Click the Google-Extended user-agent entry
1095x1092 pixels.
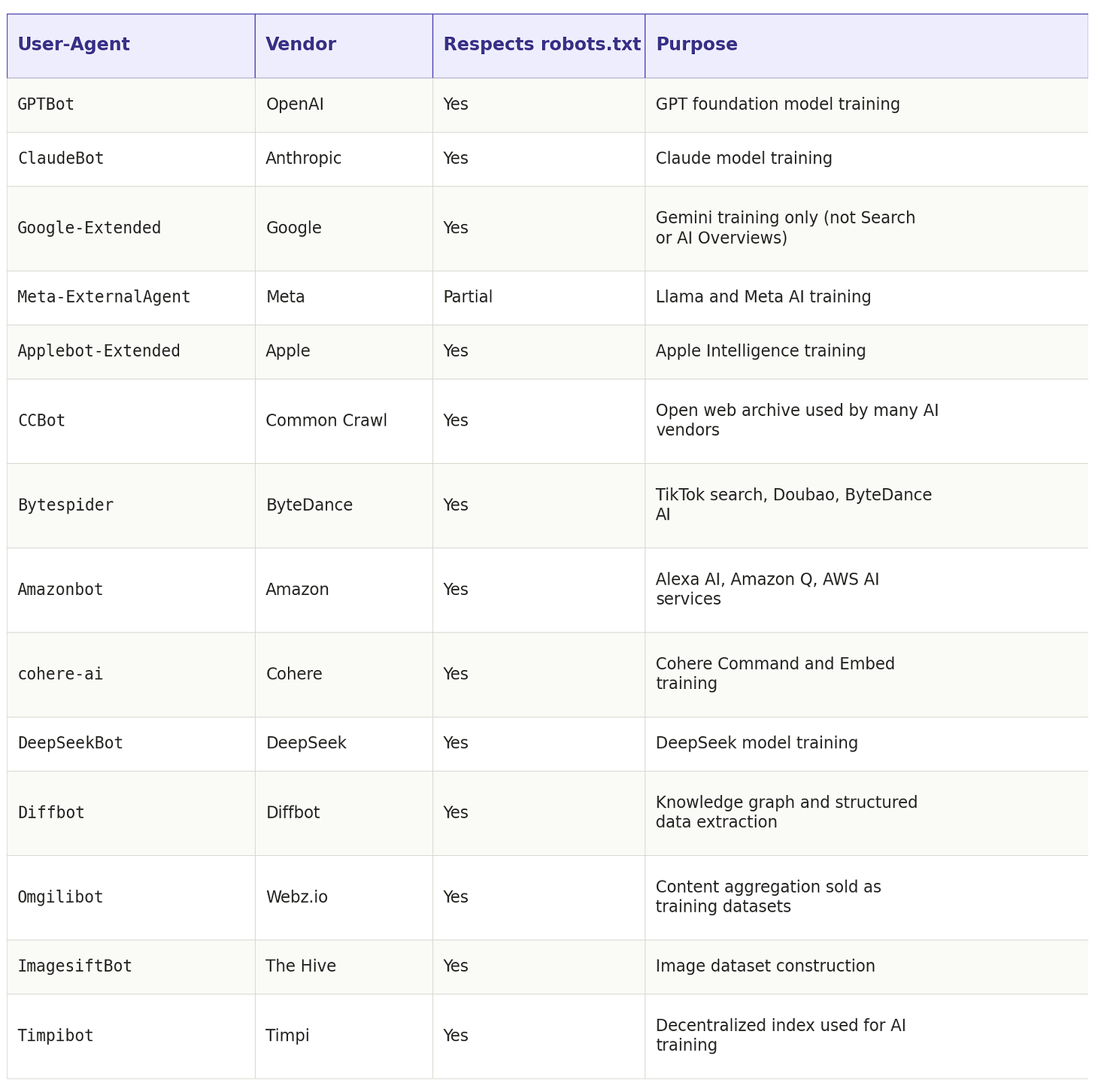(x=89, y=228)
